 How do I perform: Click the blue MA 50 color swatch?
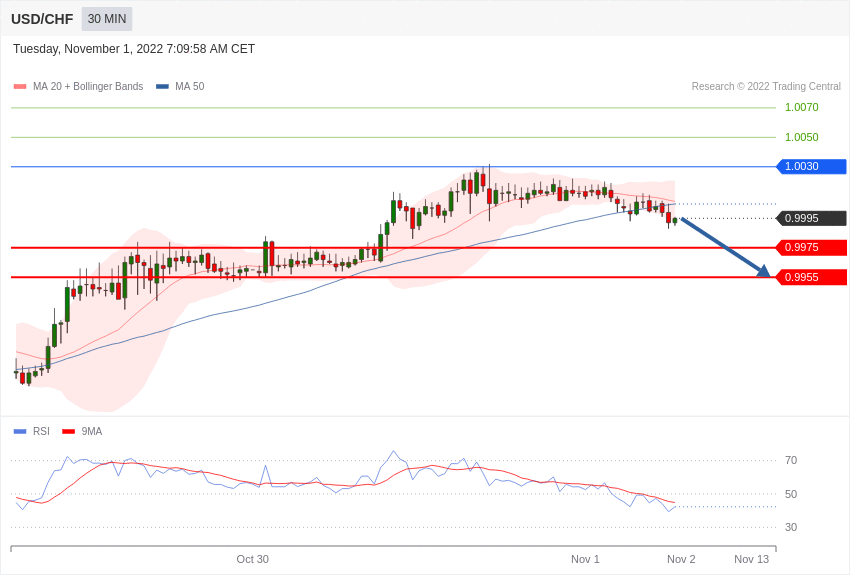[162, 87]
